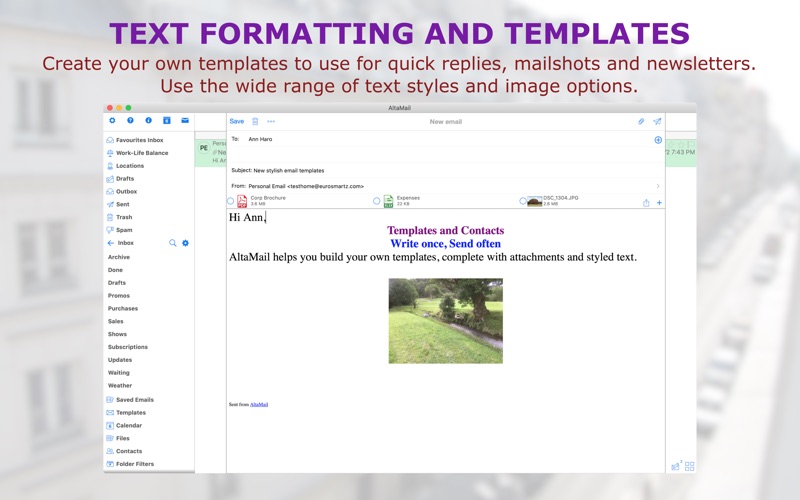The image size is (800, 500).
Task: Click the To field with Ann Haro
Action: pyautogui.click(x=445, y=139)
